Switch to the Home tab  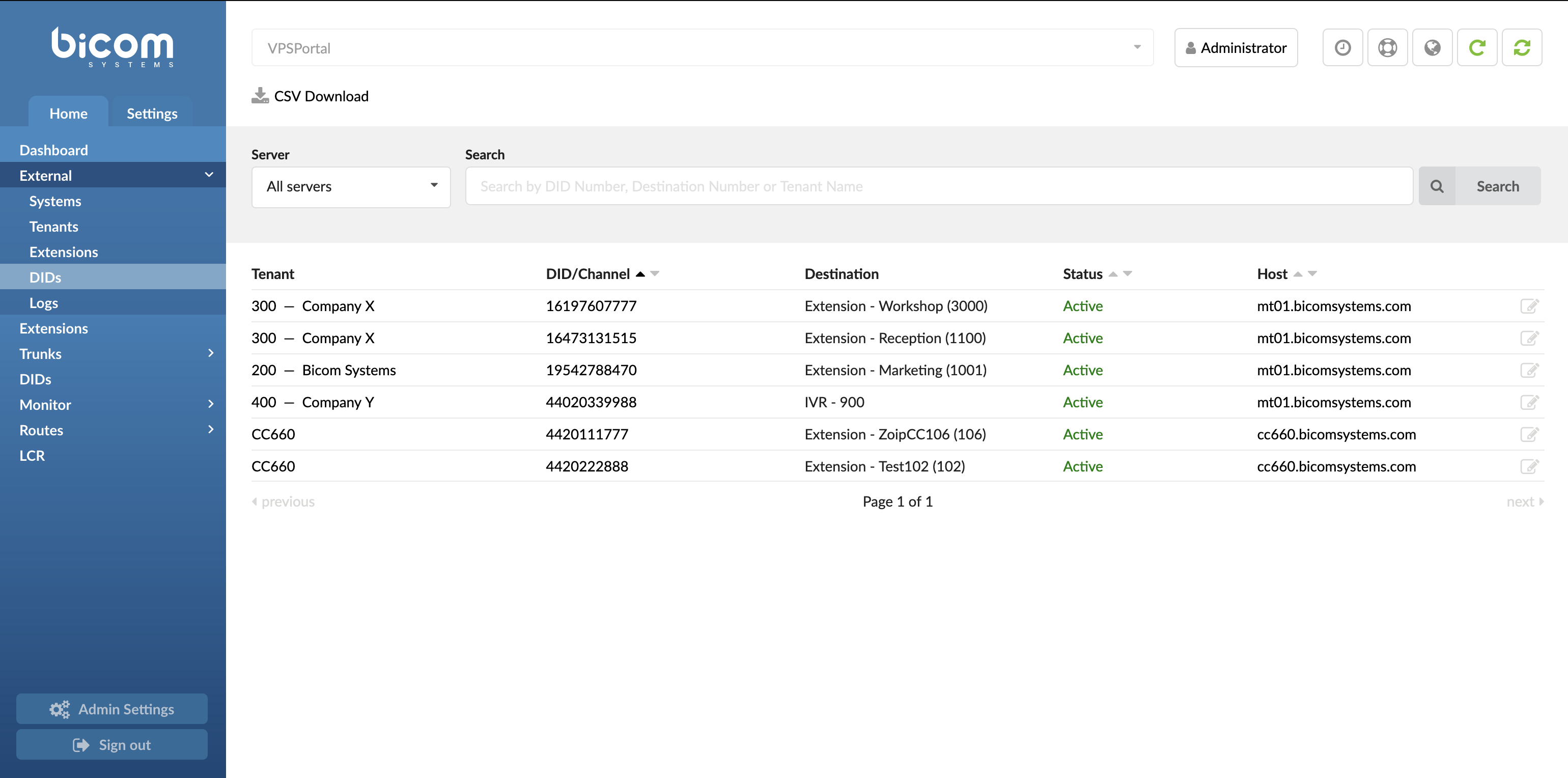tap(69, 113)
